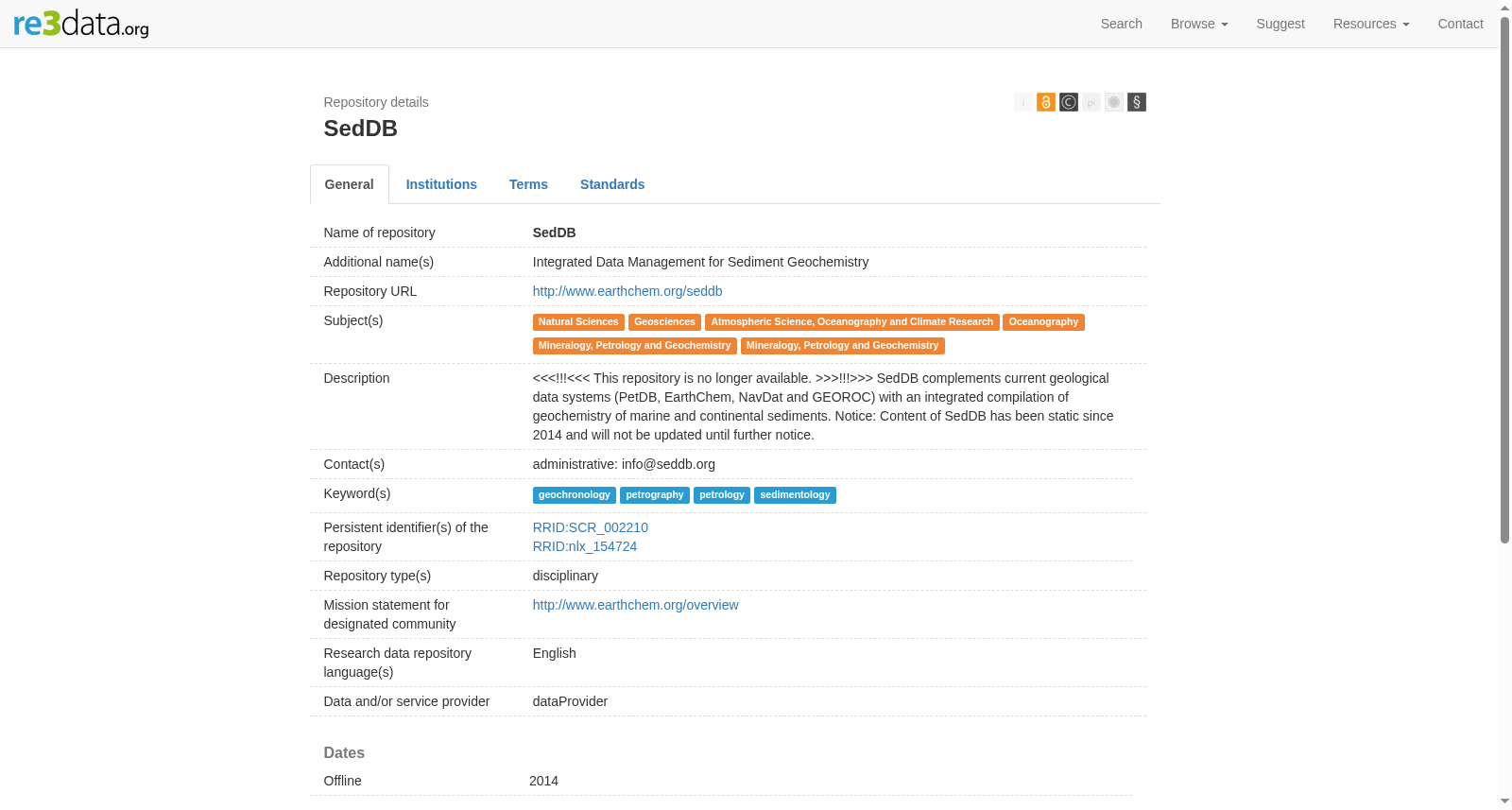The image size is (1512, 810).
Task: Click the 'Data and/or service provider' label
Action: pos(407,701)
